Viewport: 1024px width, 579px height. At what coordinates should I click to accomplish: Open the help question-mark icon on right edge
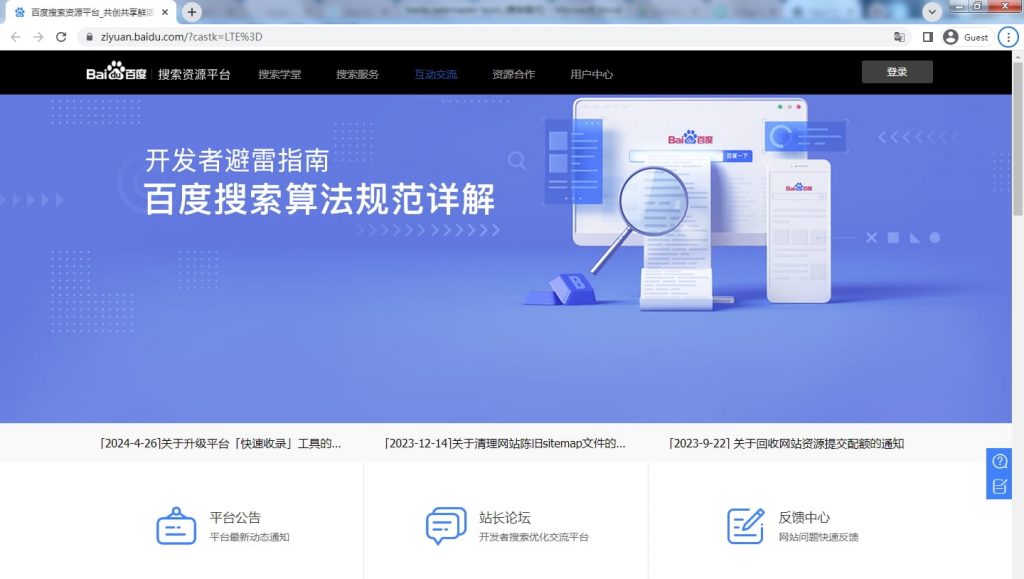(998, 461)
